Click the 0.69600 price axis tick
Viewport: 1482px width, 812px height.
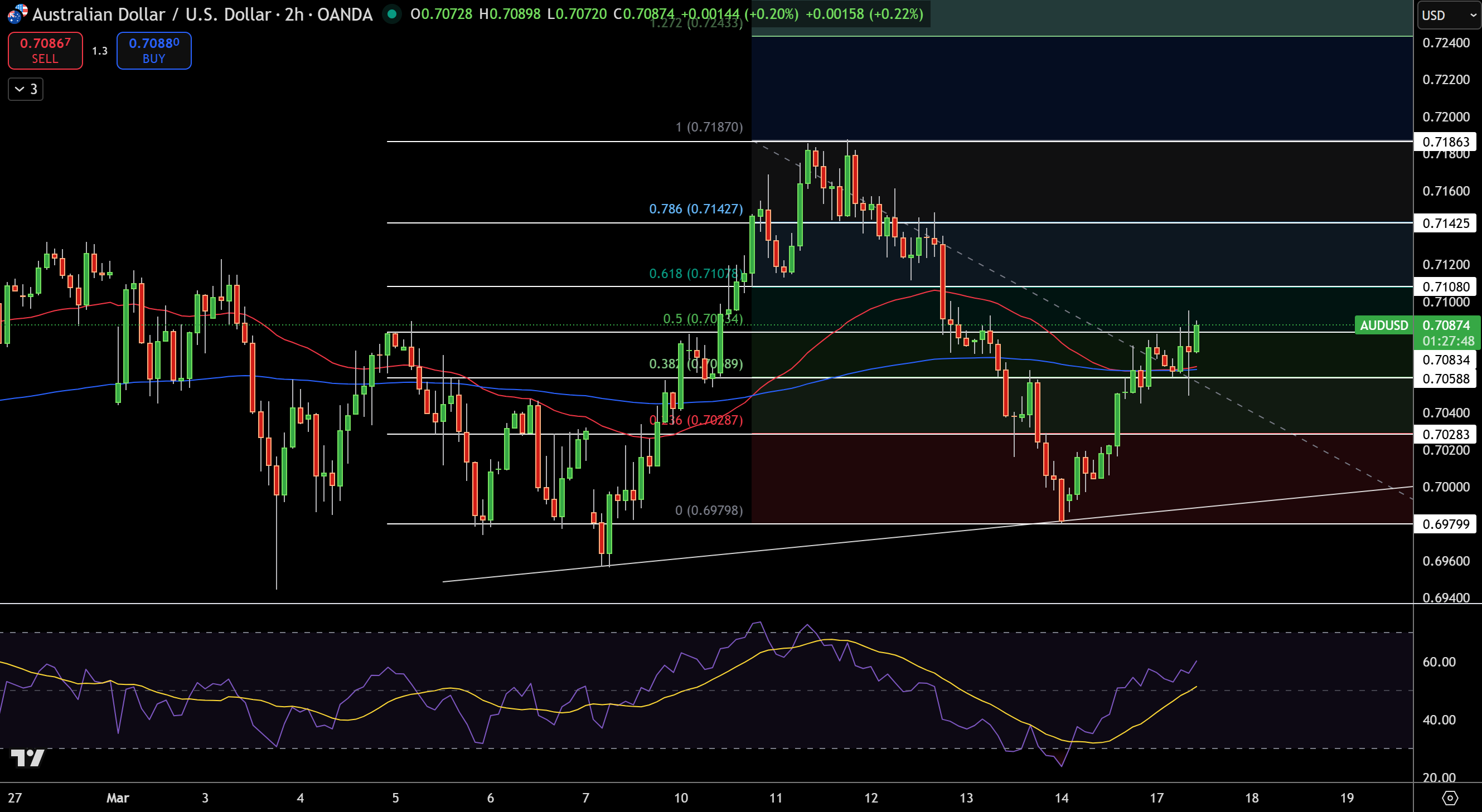point(1446,561)
